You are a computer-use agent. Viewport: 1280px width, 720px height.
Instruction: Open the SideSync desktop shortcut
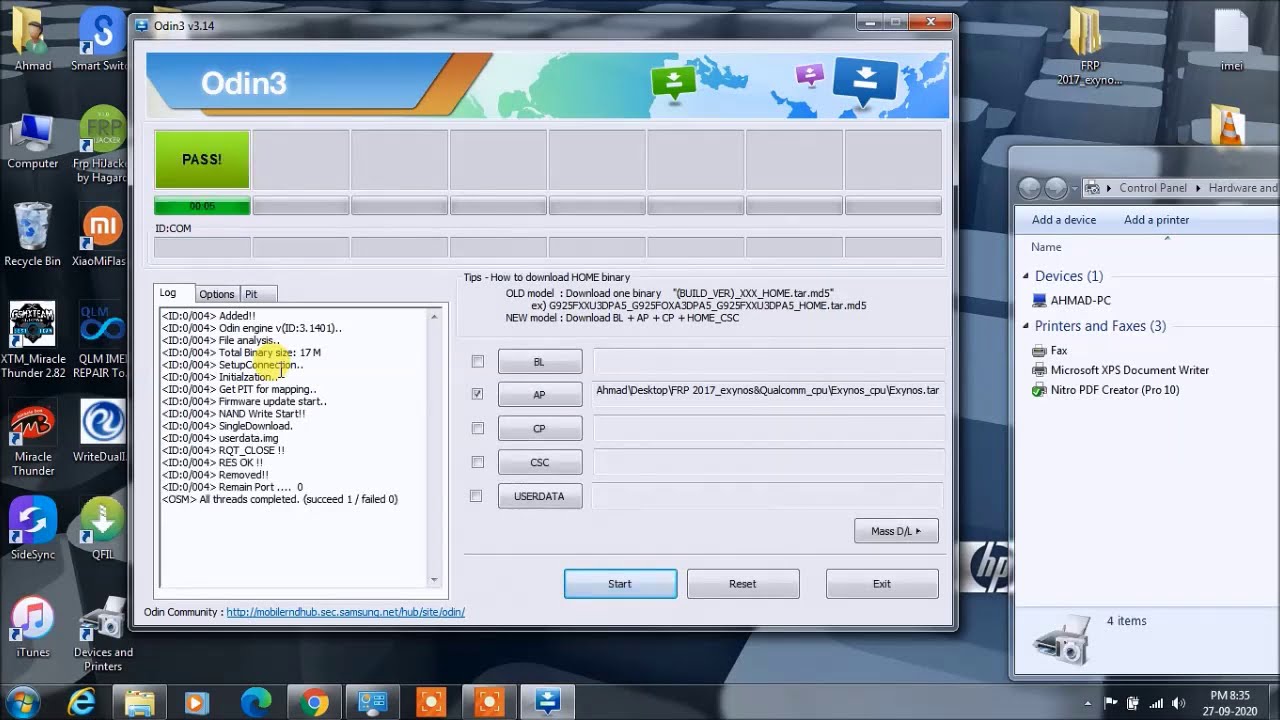tap(33, 529)
